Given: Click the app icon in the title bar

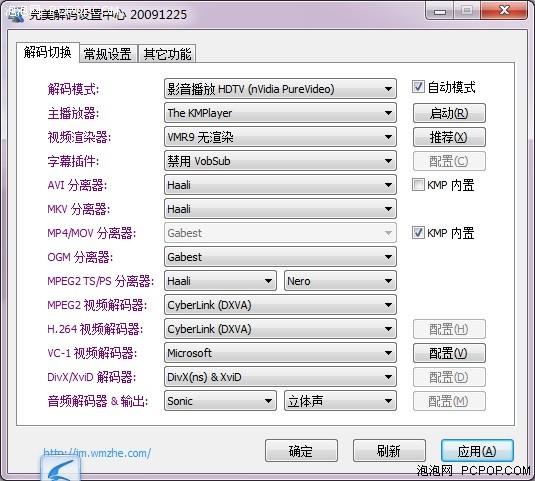Looking at the screenshot, I should [16, 14].
